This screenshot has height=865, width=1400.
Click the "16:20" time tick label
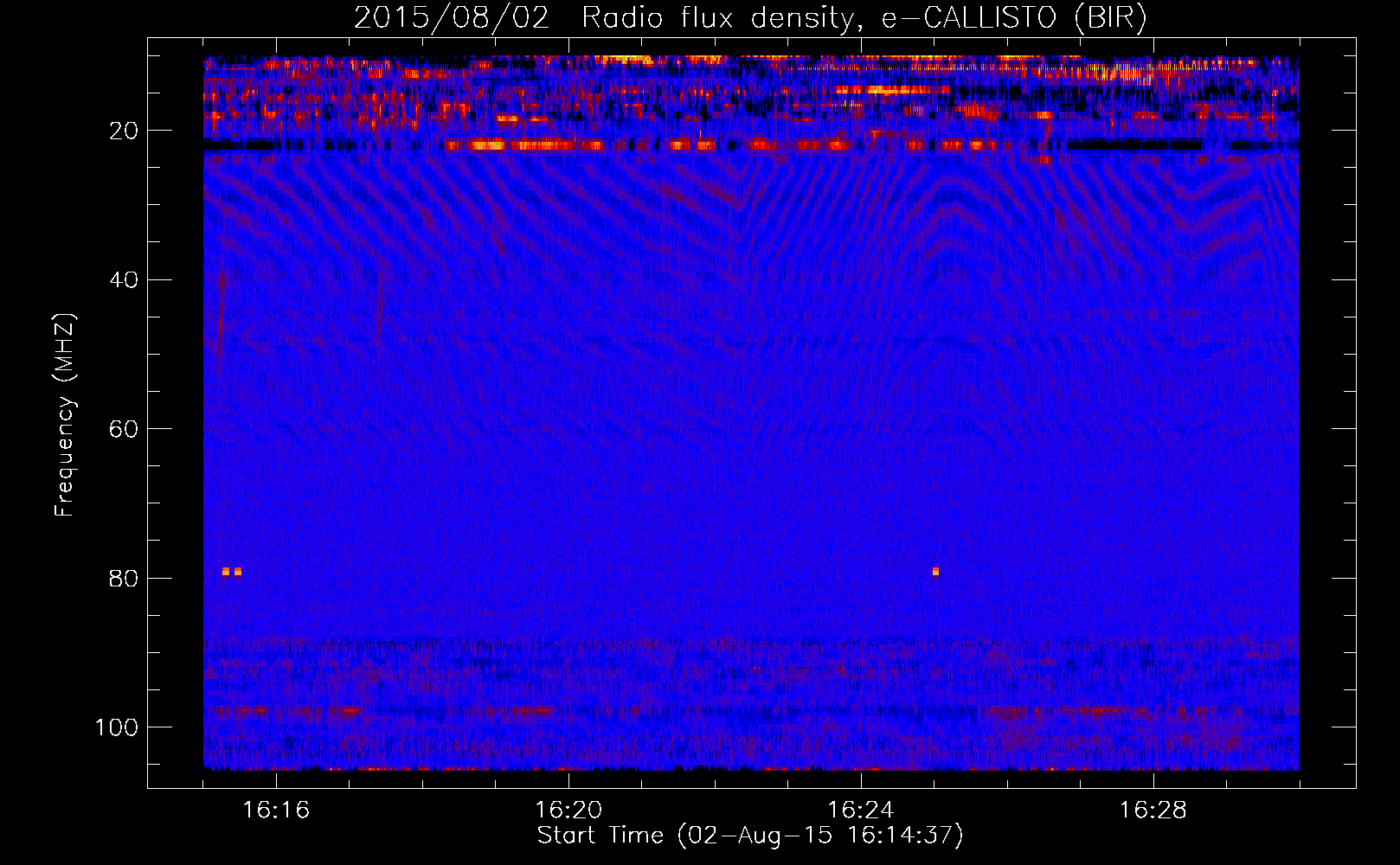click(568, 811)
